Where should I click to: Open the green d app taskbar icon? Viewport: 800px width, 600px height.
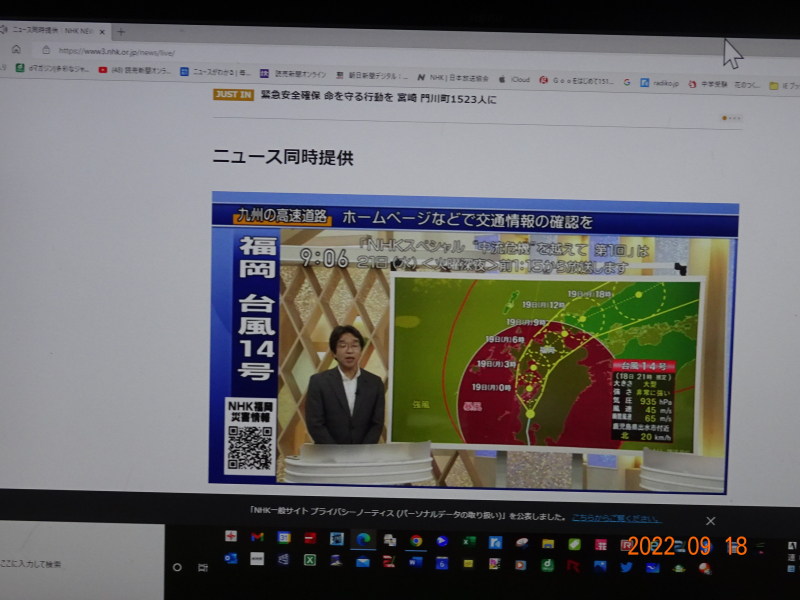547,565
